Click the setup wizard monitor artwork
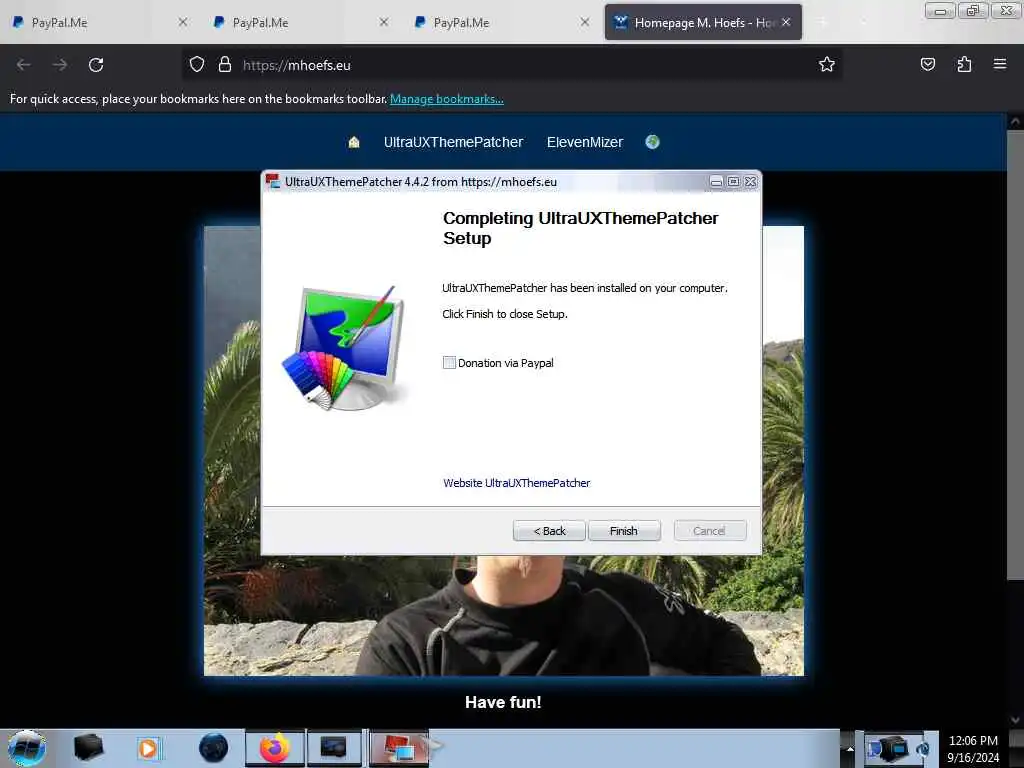Viewport: 1024px width, 768px height. [x=345, y=348]
